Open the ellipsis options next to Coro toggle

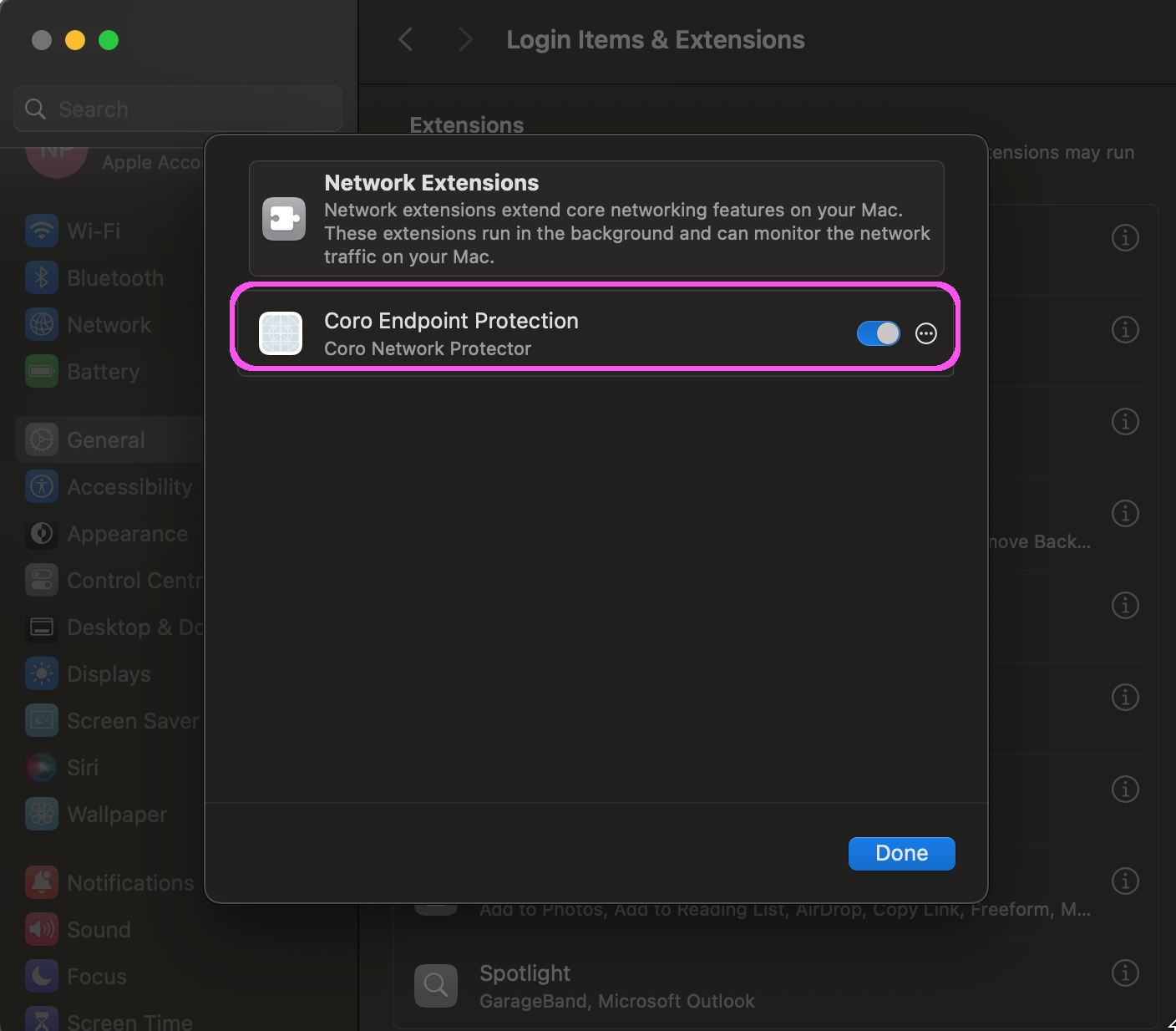coord(926,333)
